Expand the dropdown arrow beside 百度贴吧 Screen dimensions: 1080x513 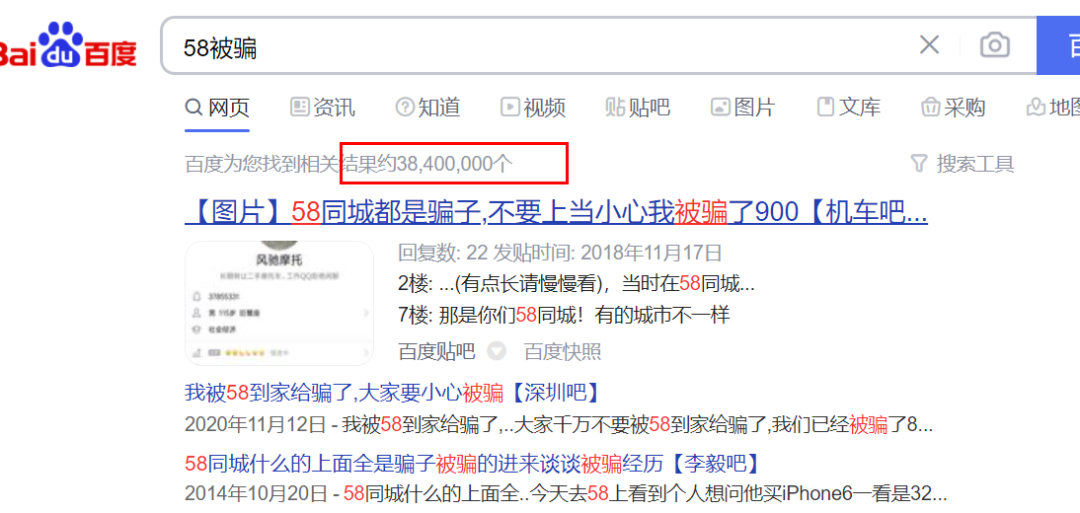pyautogui.click(x=497, y=352)
